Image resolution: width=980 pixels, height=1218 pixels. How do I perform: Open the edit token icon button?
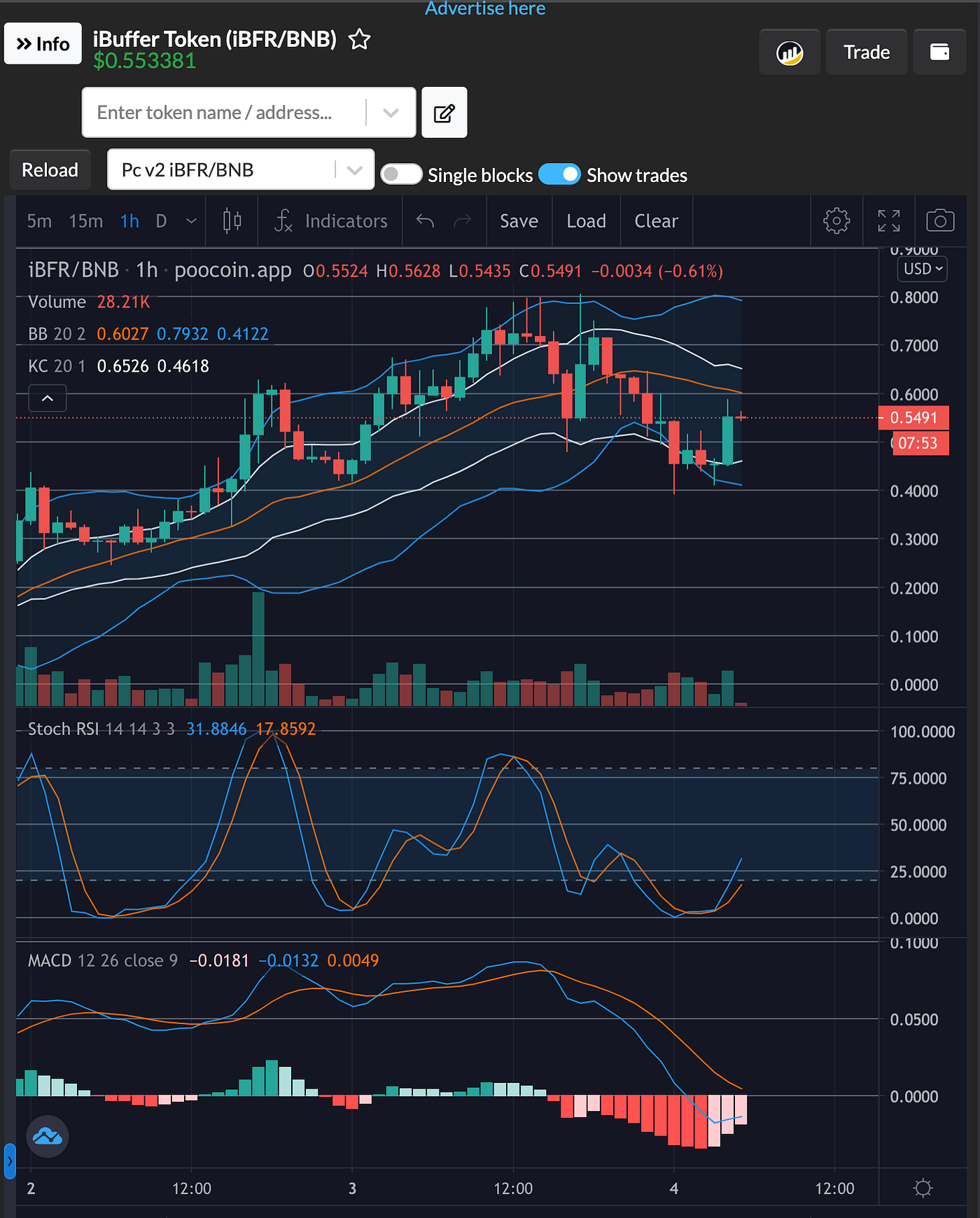(444, 113)
